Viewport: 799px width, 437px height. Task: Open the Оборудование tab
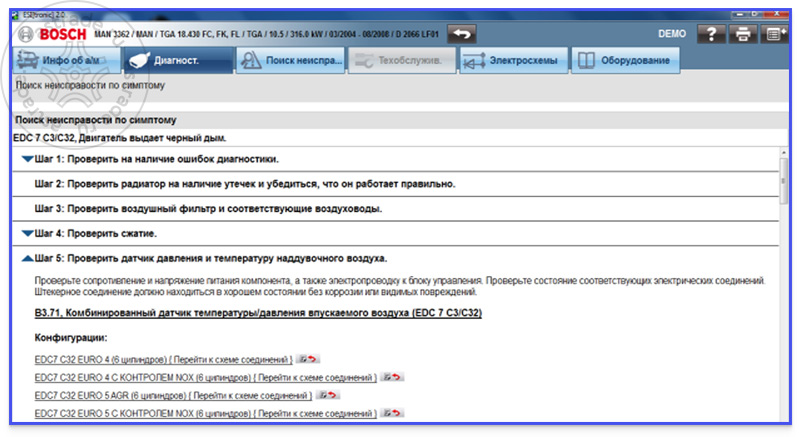point(626,60)
